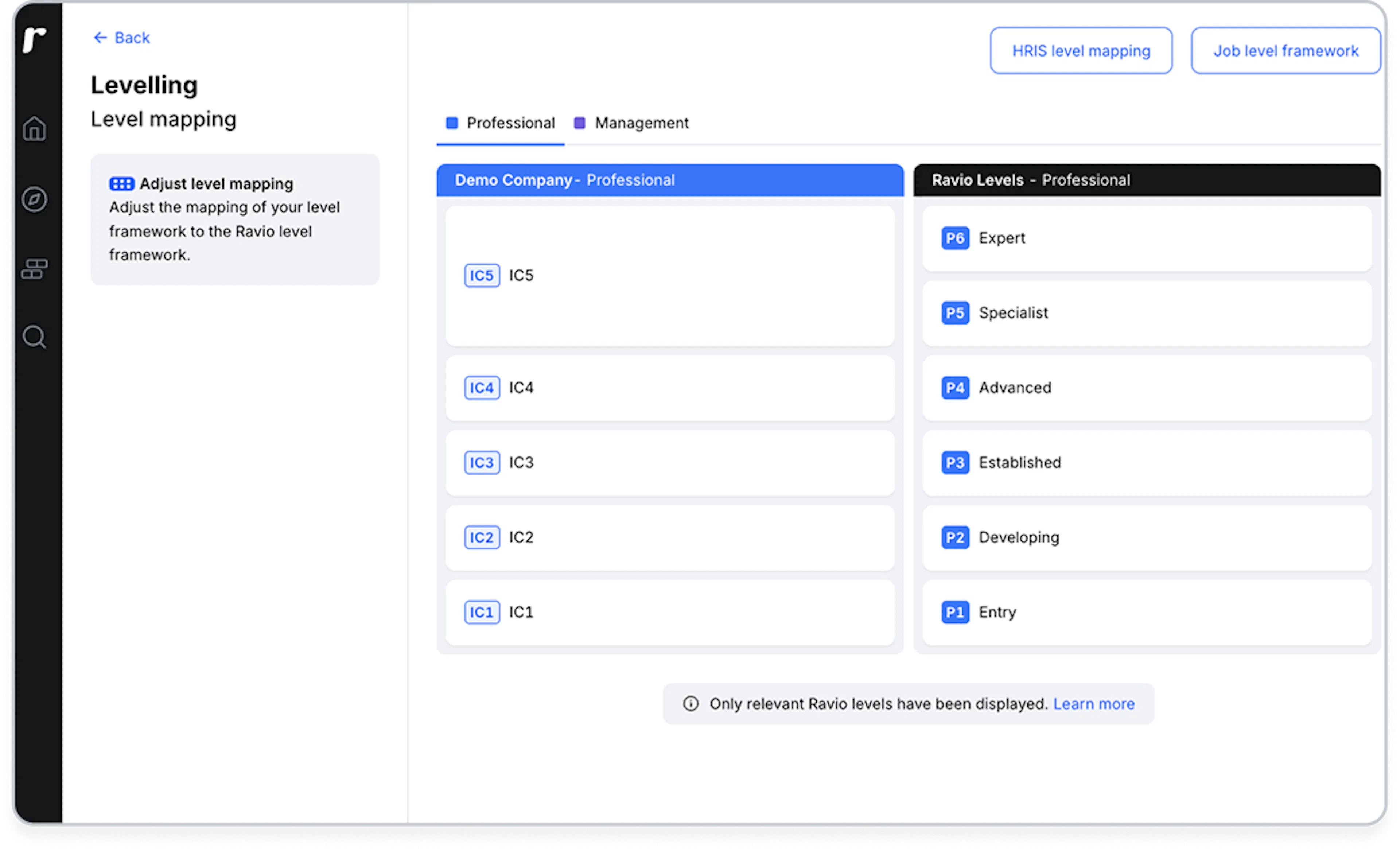Viewport: 1400px width, 851px height.
Task: Click the info icon in notice
Action: [x=691, y=704]
